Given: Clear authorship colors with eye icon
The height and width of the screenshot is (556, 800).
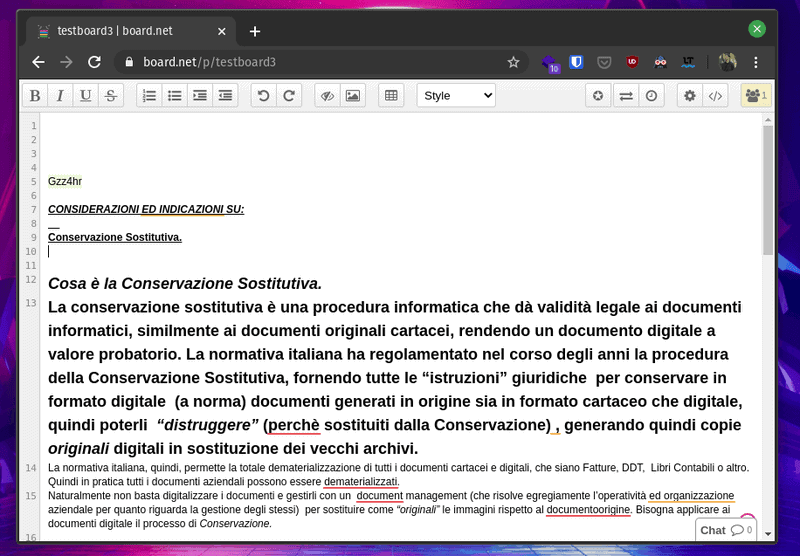Looking at the screenshot, I should pyautogui.click(x=327, y=96).
